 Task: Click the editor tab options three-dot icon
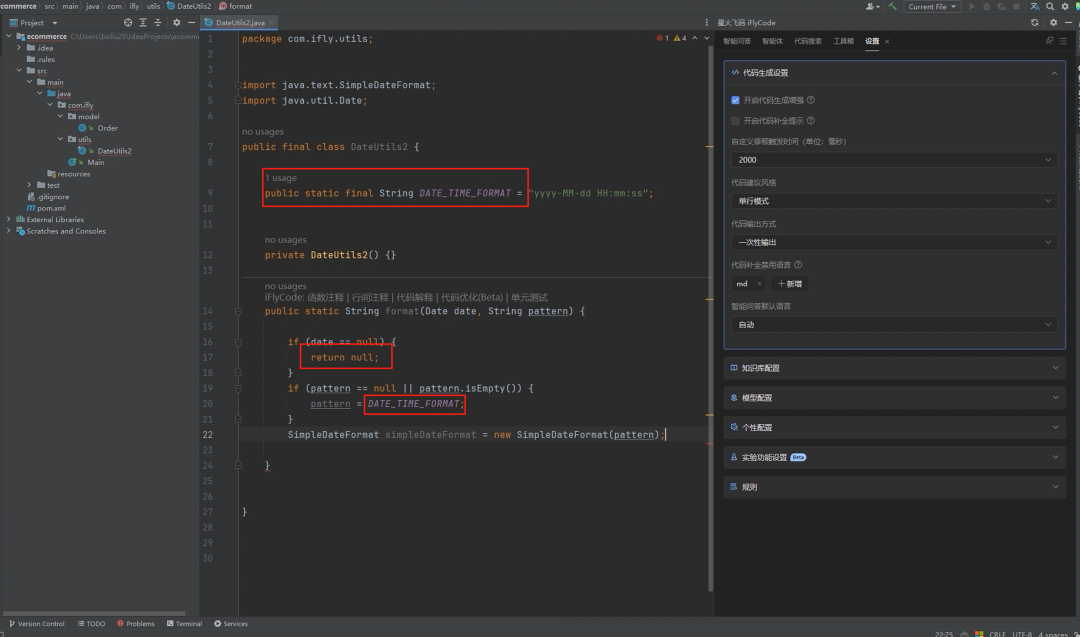click(706, 23)
